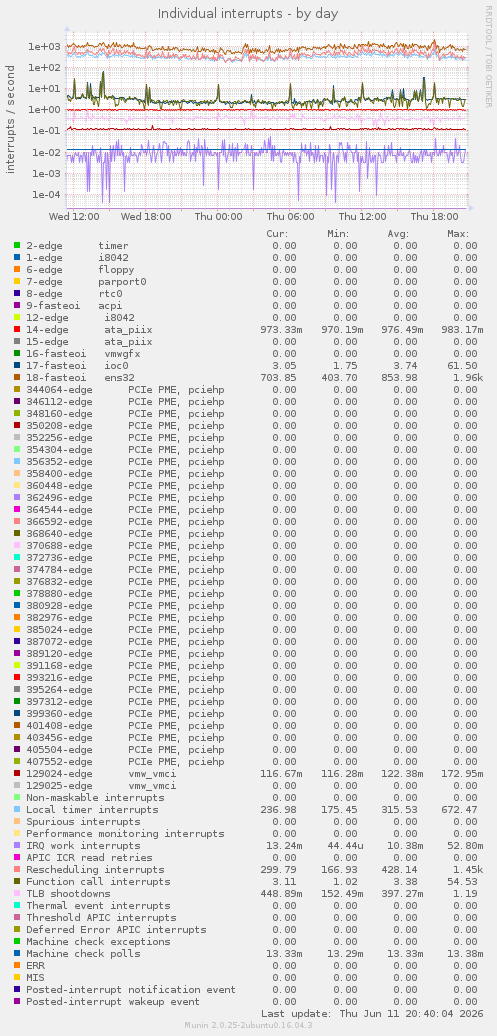Click the brown swatch beside 18-fasteoi ens32
This screenshot has height=1036, width=497.
coord(17,378)
